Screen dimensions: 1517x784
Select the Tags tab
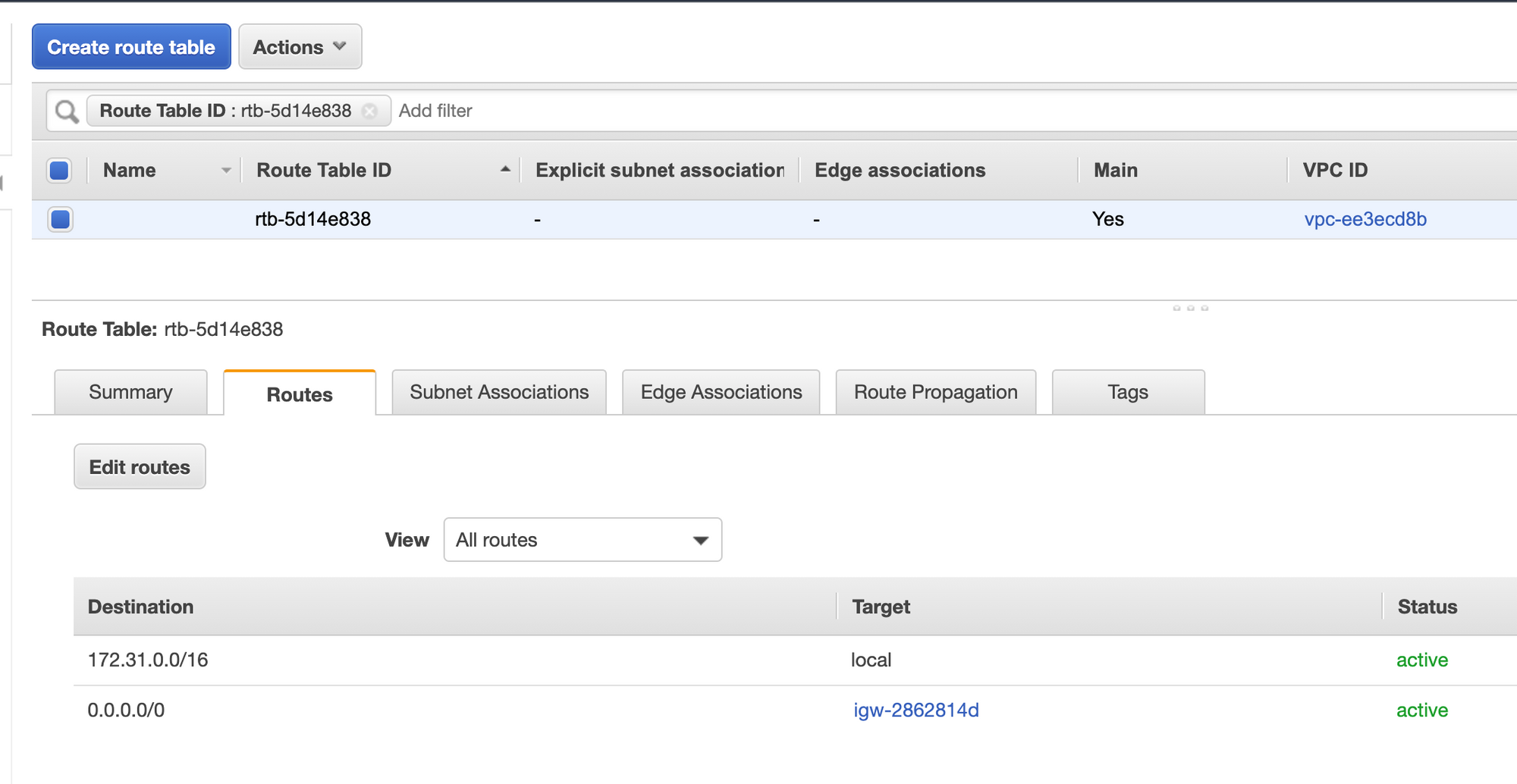click(x=1127, y=392)
